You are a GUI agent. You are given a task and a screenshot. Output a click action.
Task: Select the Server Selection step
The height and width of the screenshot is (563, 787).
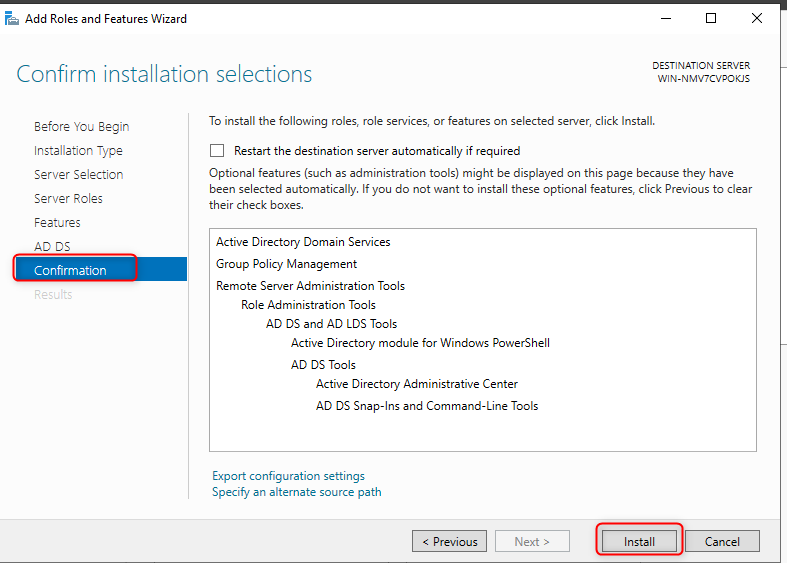coord(78,175)
